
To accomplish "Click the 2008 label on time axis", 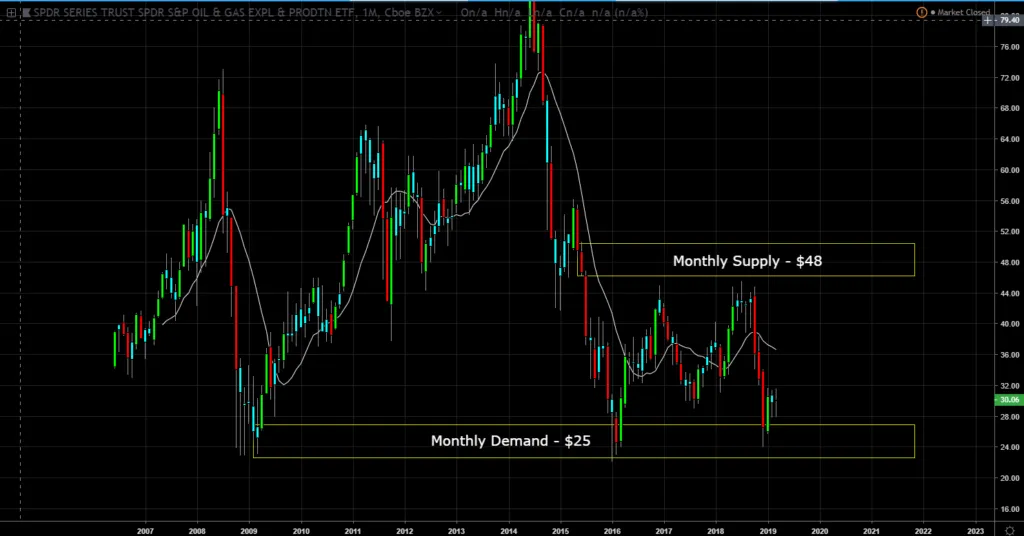I will point(197,531).
